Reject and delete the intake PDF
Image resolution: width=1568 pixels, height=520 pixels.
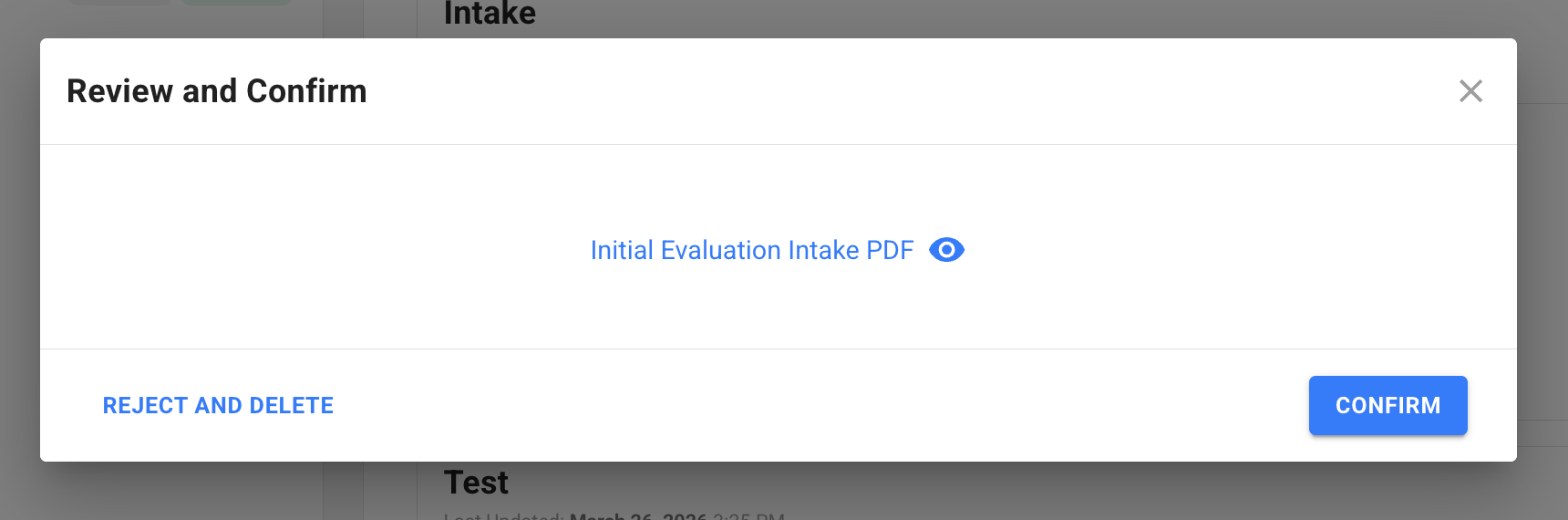[218, 405]
